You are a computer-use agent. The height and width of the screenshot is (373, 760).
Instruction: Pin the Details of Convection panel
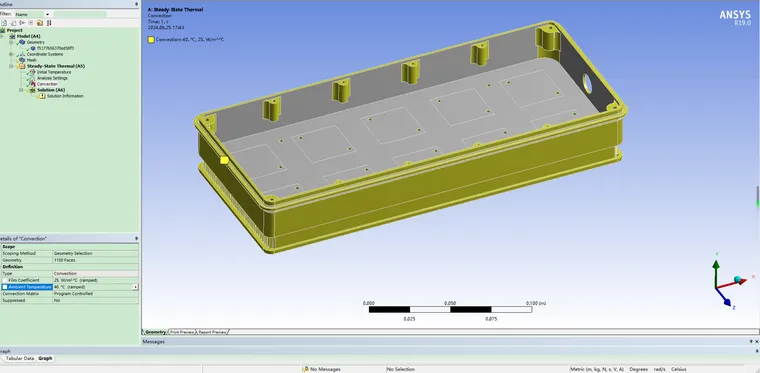coord(136,238)
